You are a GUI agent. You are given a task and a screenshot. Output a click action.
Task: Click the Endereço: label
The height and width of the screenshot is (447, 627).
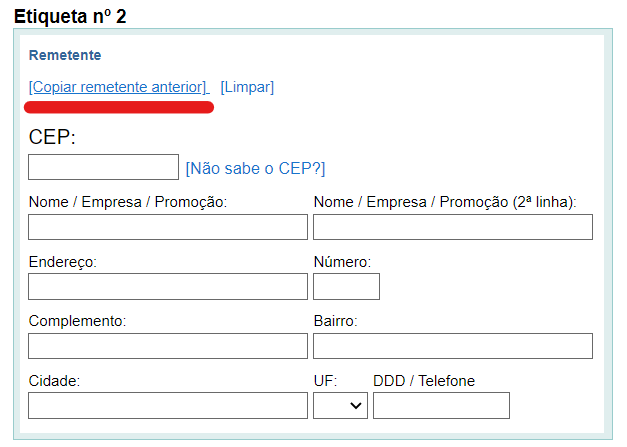pyautogui.click(x=68, y=262)
